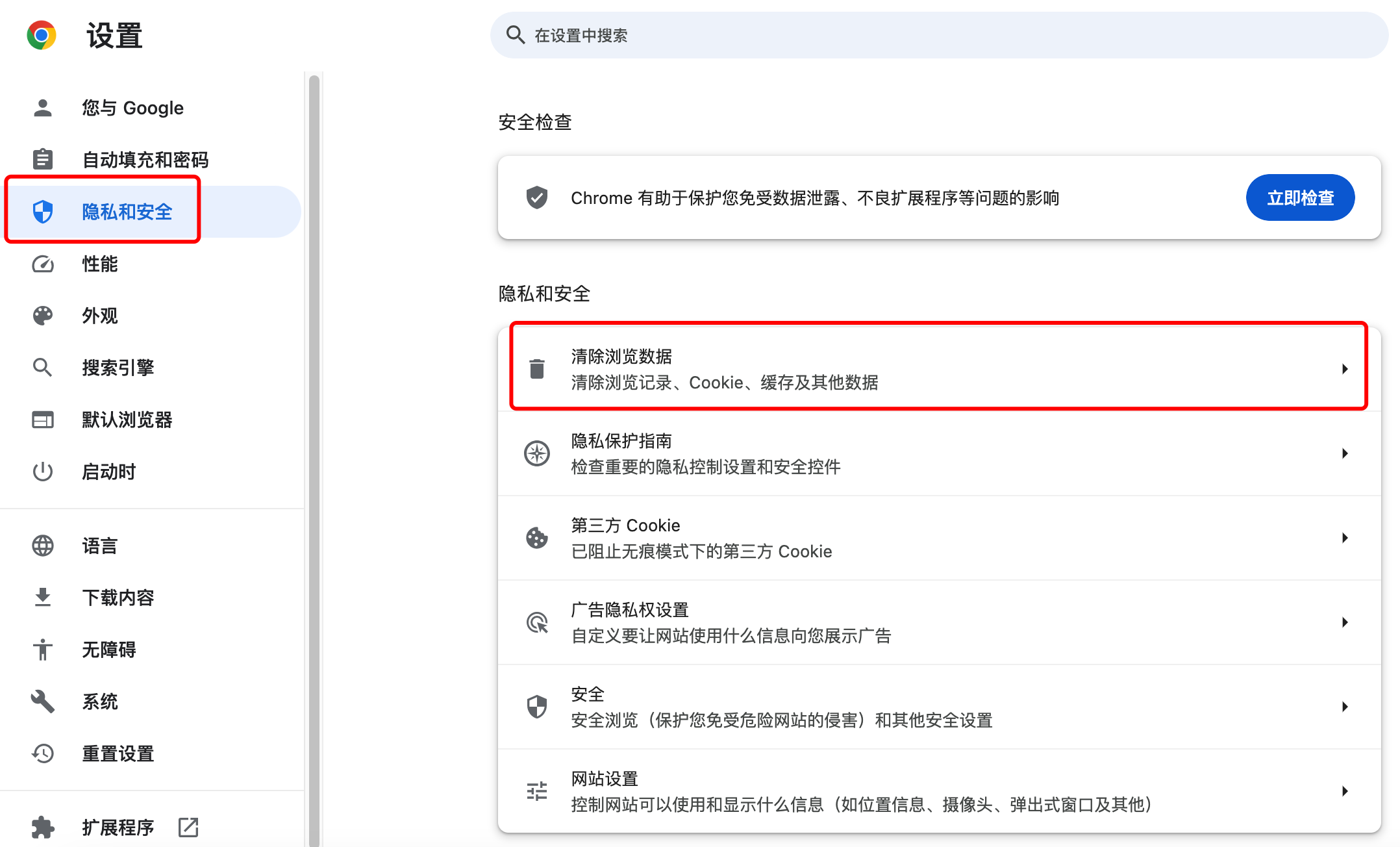This screenshot has height=847, width=1400.
Task: Click 自定义要让网站使用什么信息向您展示广告 text
Action: point(731,636)
